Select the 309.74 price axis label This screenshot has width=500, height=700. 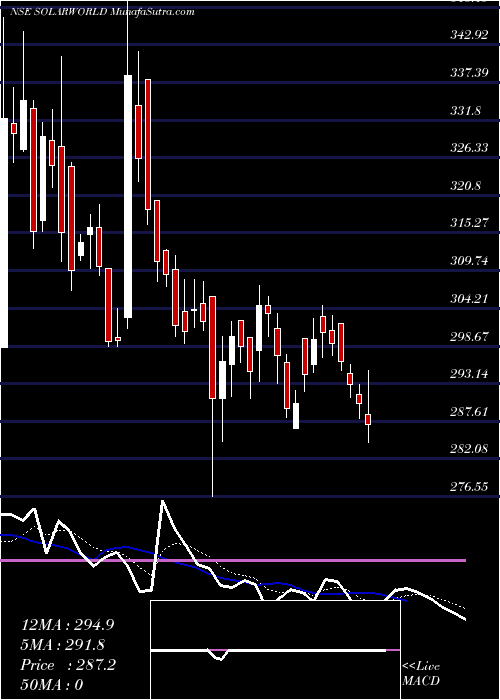[470, 261]
